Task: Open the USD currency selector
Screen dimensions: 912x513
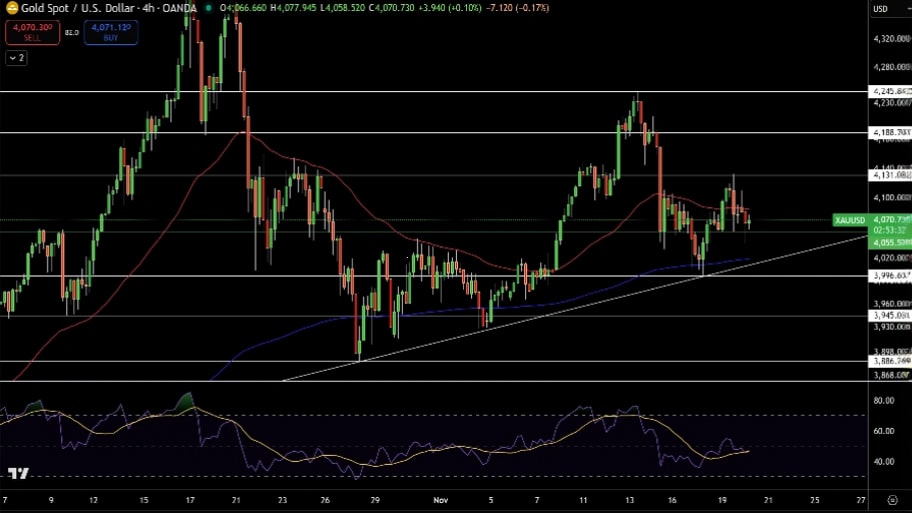Action: point(881,9)
